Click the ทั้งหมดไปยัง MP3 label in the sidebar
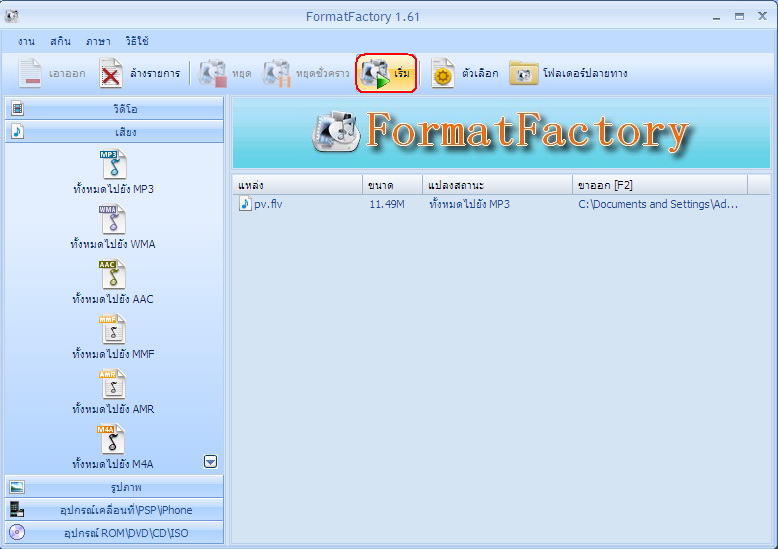The image size is (778, 549). click(114, 189)
